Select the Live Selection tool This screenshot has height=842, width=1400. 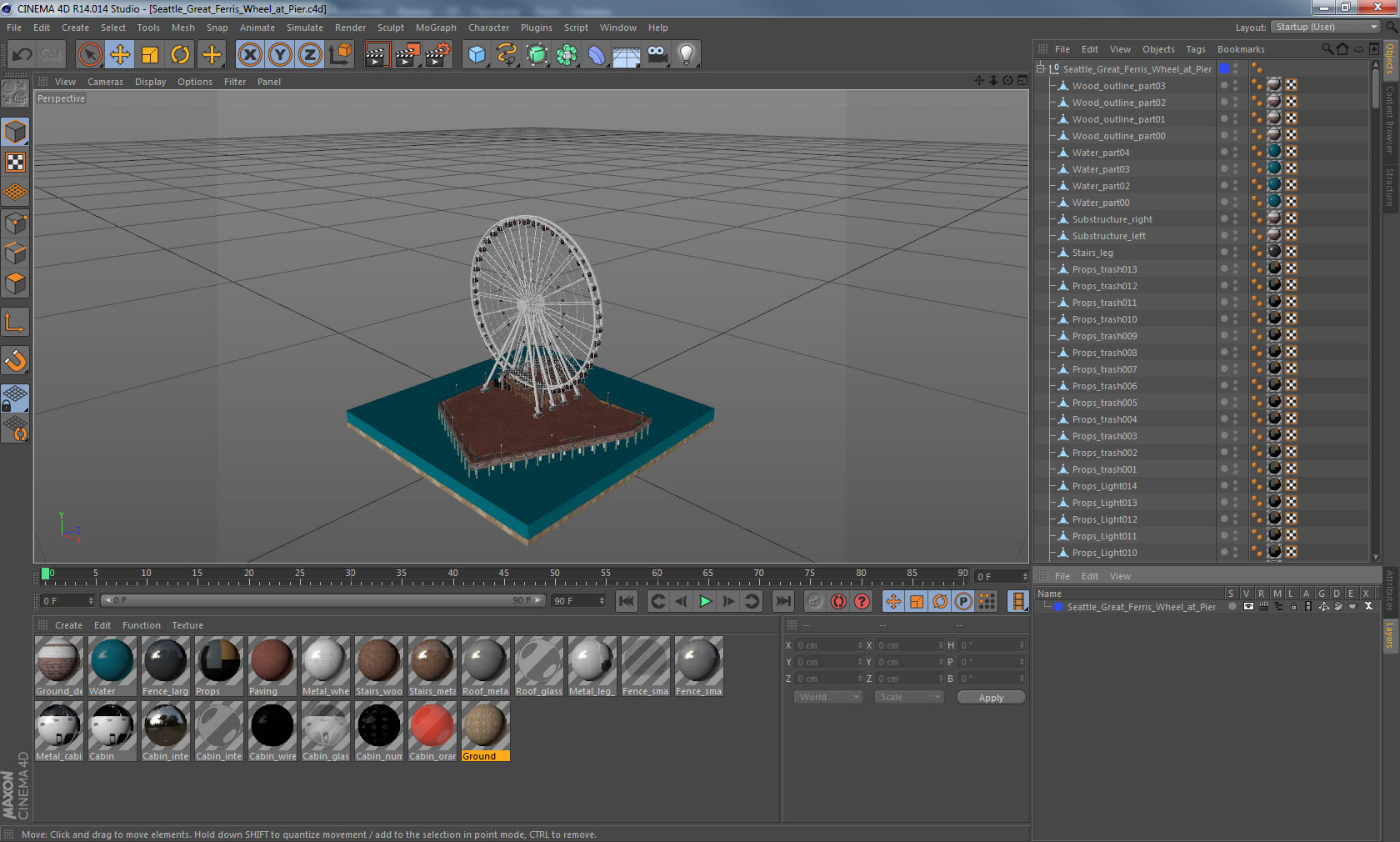point(89,55)
